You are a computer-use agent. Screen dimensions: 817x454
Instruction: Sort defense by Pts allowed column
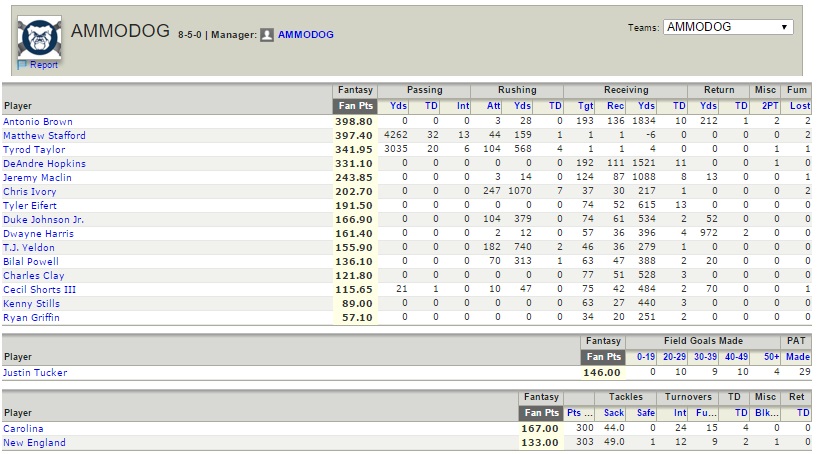(580, 413)
